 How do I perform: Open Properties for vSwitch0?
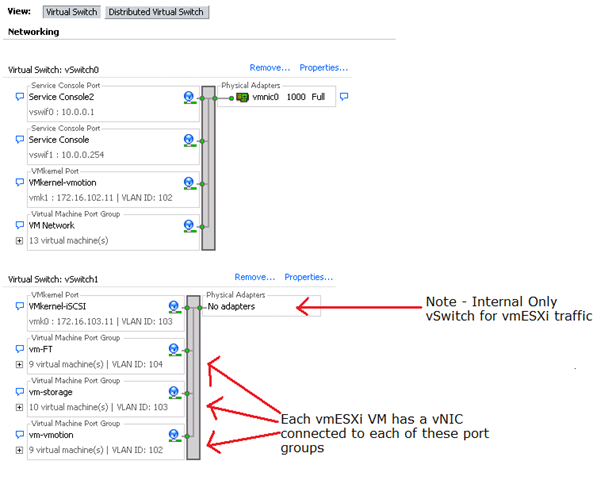point(323,68)
